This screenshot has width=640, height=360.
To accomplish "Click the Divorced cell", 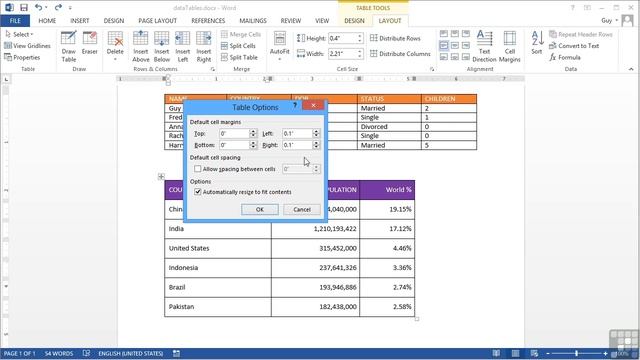I will [x=389, y=127].
